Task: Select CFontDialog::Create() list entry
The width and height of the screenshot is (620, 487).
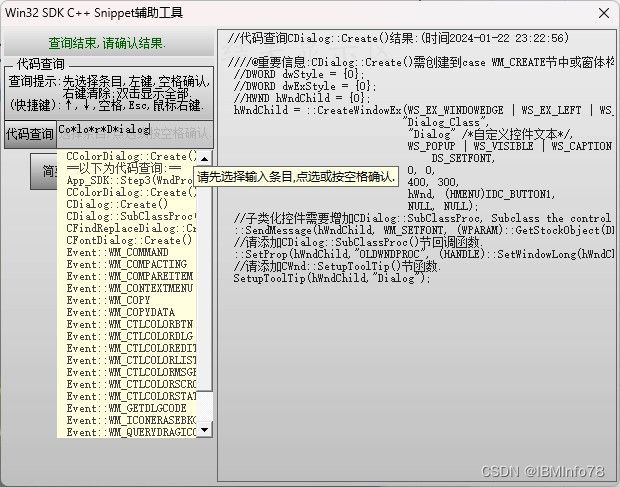Action: click(x=129, y=241)
